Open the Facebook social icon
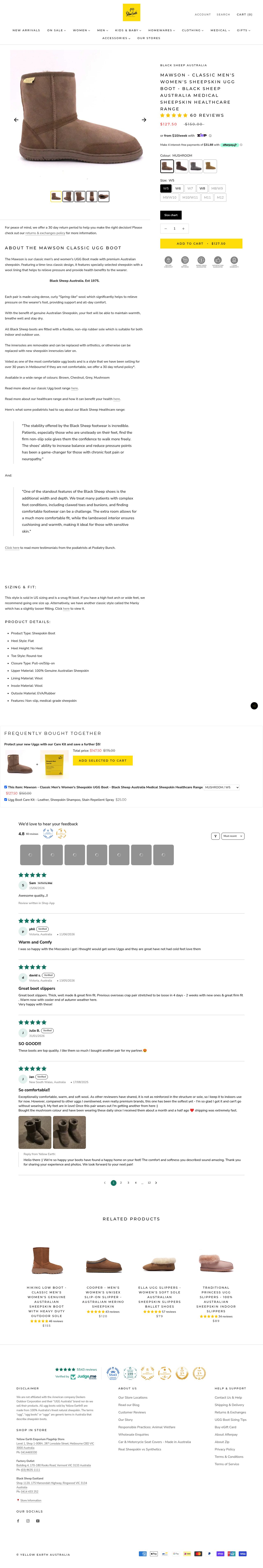263x1568 pixels. tap(18, 1521)
